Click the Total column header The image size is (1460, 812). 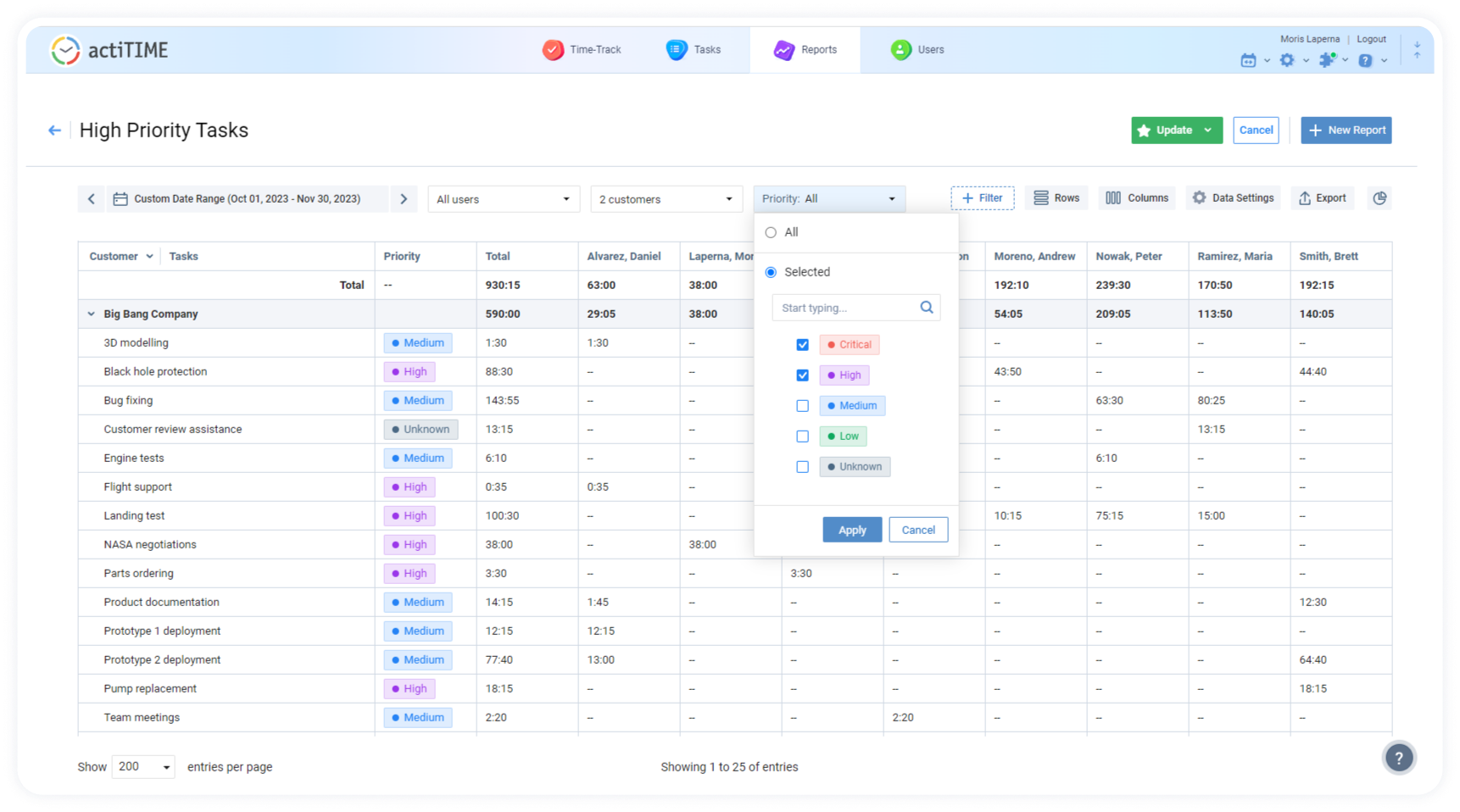click(498, 256)
